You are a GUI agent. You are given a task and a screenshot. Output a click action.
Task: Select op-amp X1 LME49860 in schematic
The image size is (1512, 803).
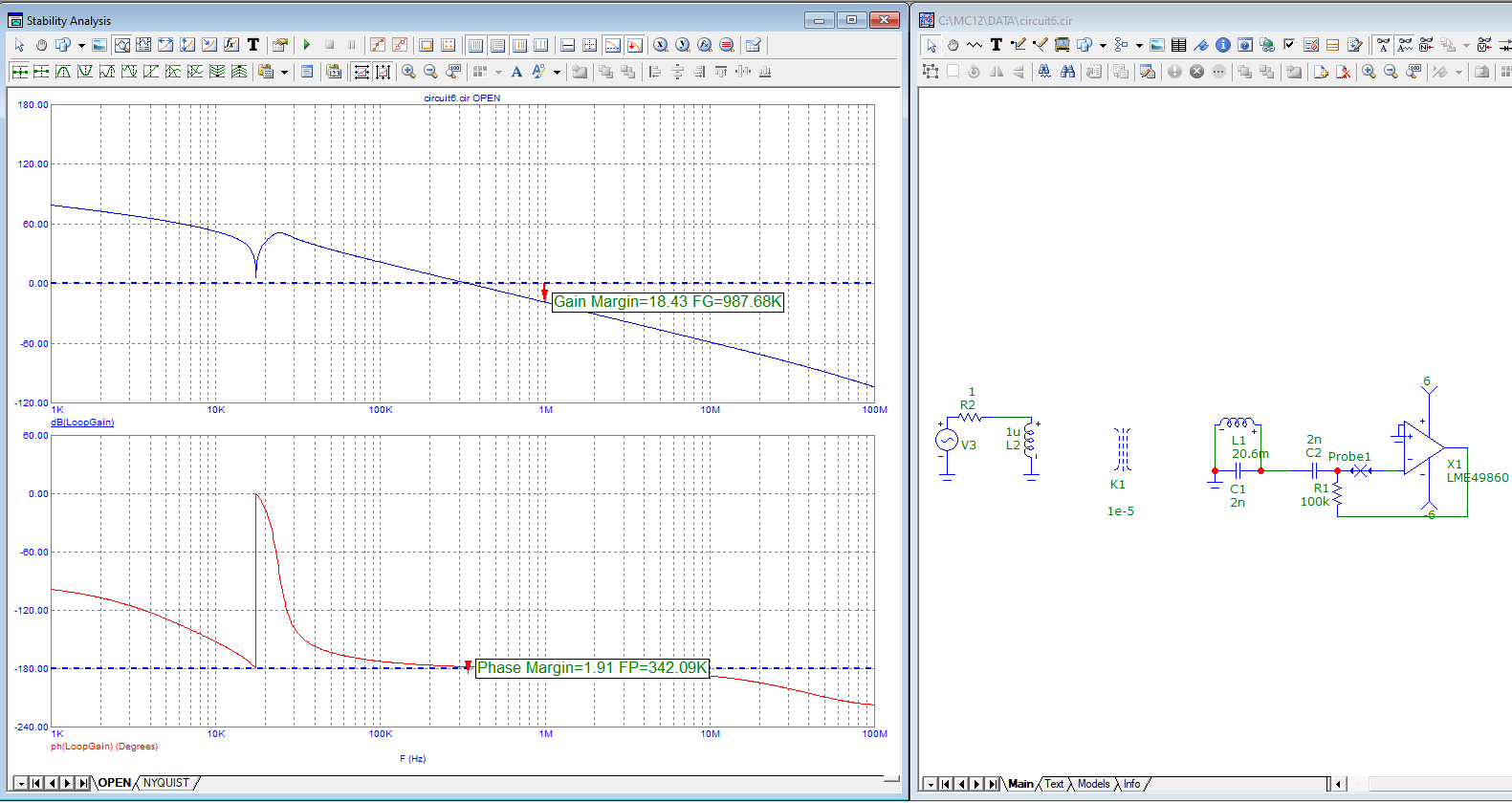pos(1422,447)
